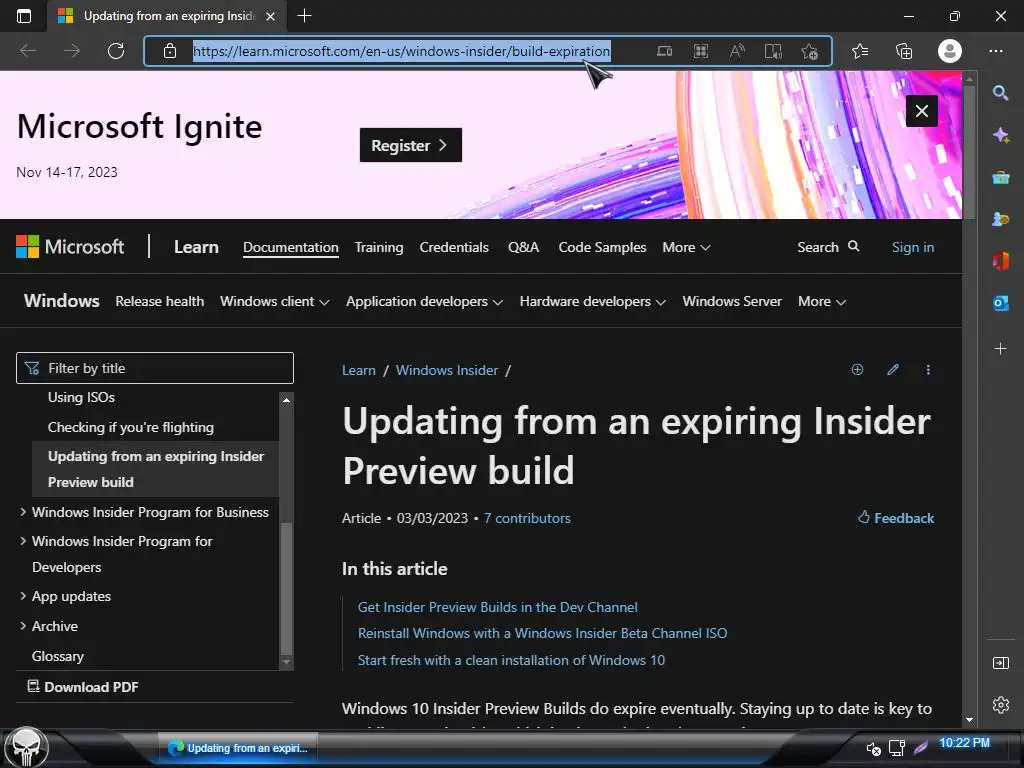This screenshot has width=1024, height=768.
Task: Open the Windows product link
Action: (61, 301)
